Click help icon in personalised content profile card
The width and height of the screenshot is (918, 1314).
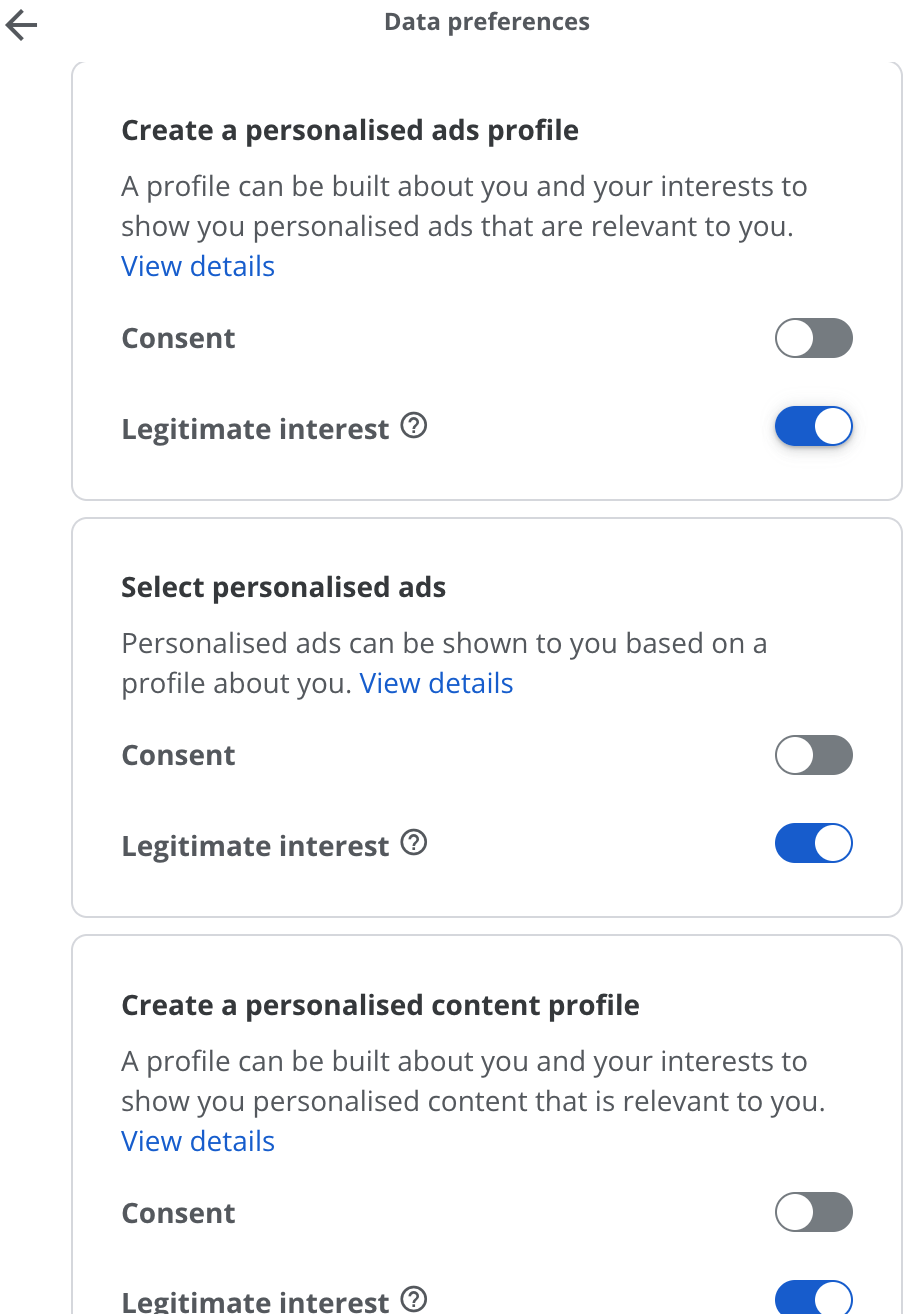[x=413, y=1299]
